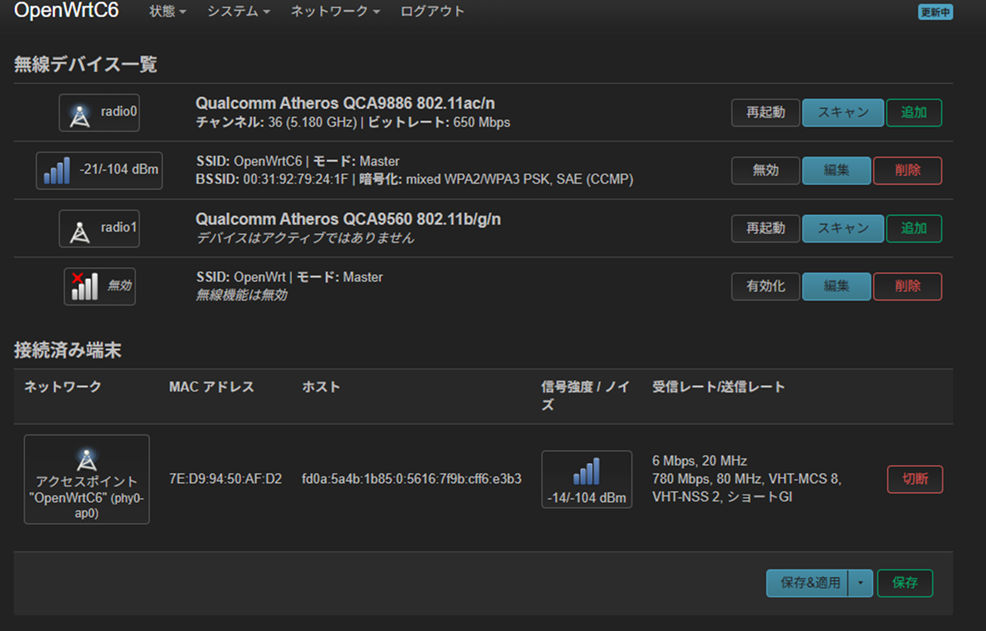Click the ホスト column header
The width and height of the screenshot is (986, 631).
321,387
